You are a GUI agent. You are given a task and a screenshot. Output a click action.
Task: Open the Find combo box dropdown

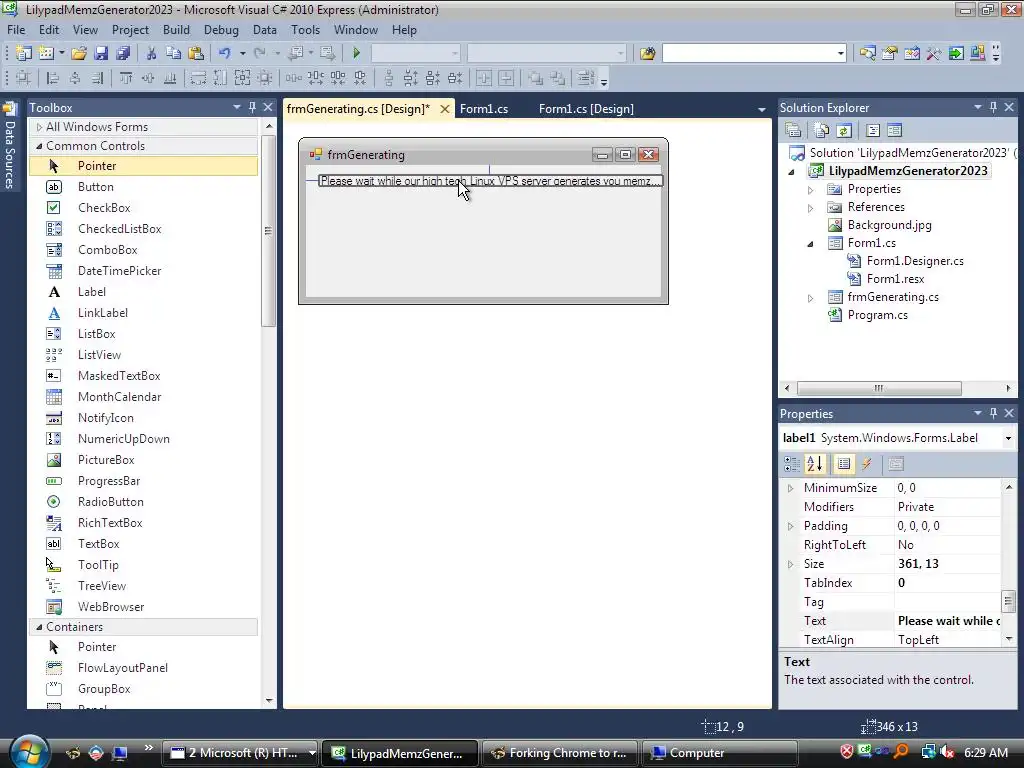[x=840, y=53]
